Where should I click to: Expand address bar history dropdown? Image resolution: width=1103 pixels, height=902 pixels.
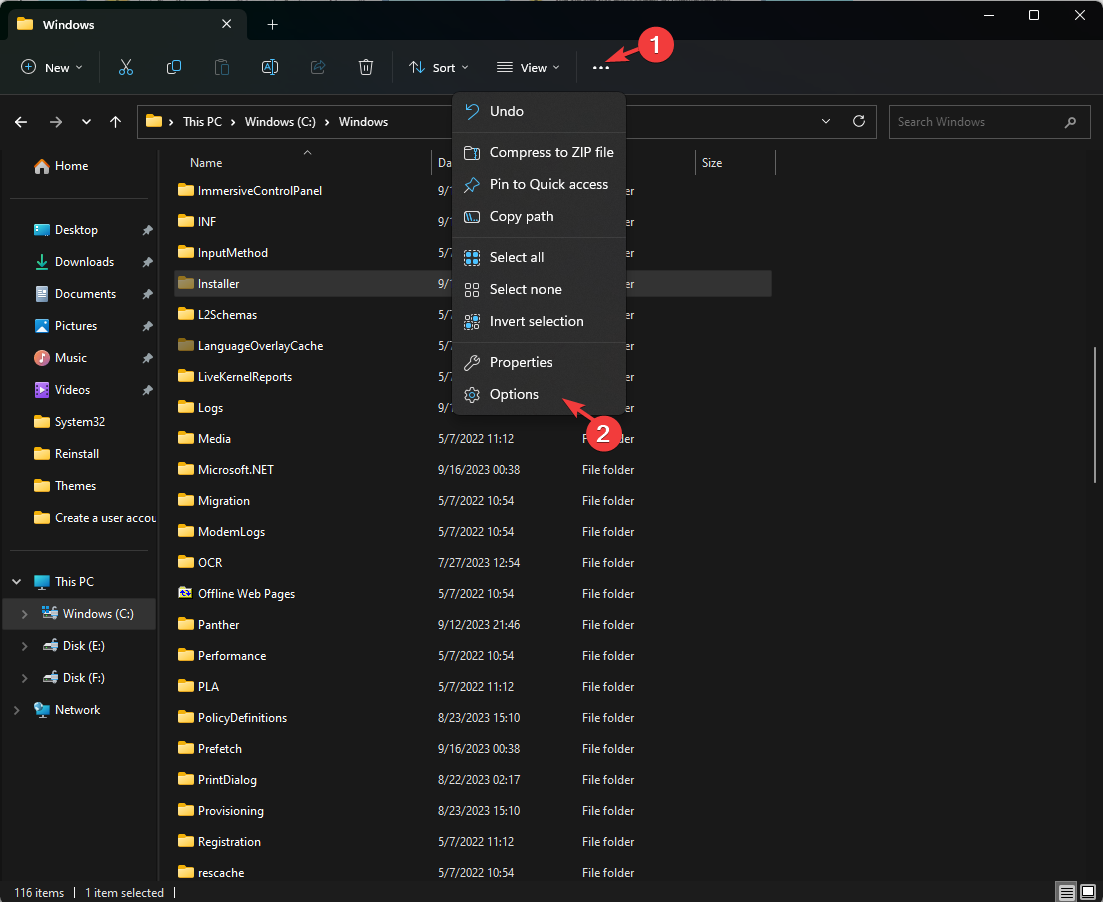click(826, 121)
